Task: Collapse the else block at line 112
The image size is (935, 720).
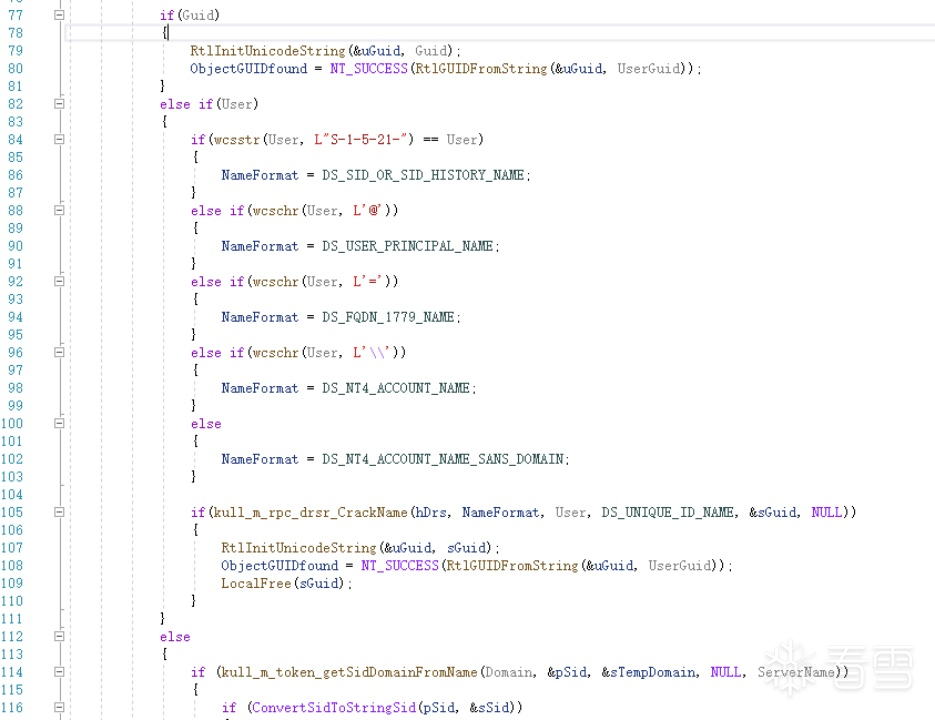Action: (x=59, y=636)
